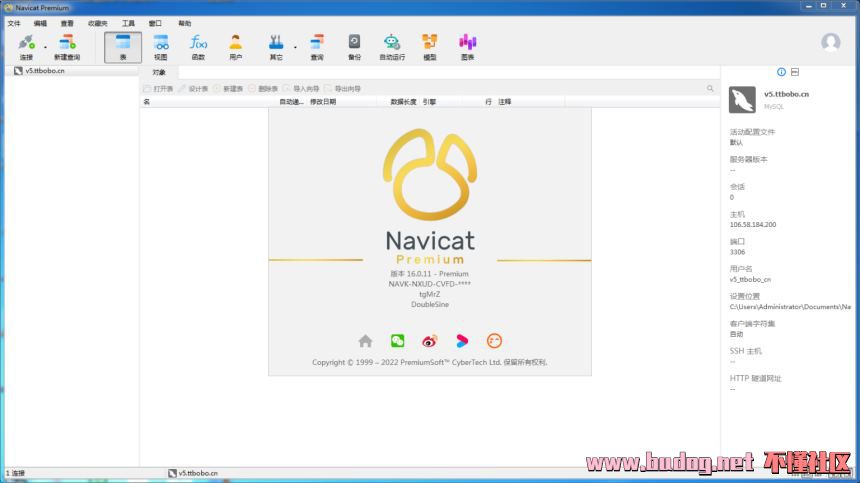Sort by Modified Date (修改日期) column header

[x=323, y=101]
